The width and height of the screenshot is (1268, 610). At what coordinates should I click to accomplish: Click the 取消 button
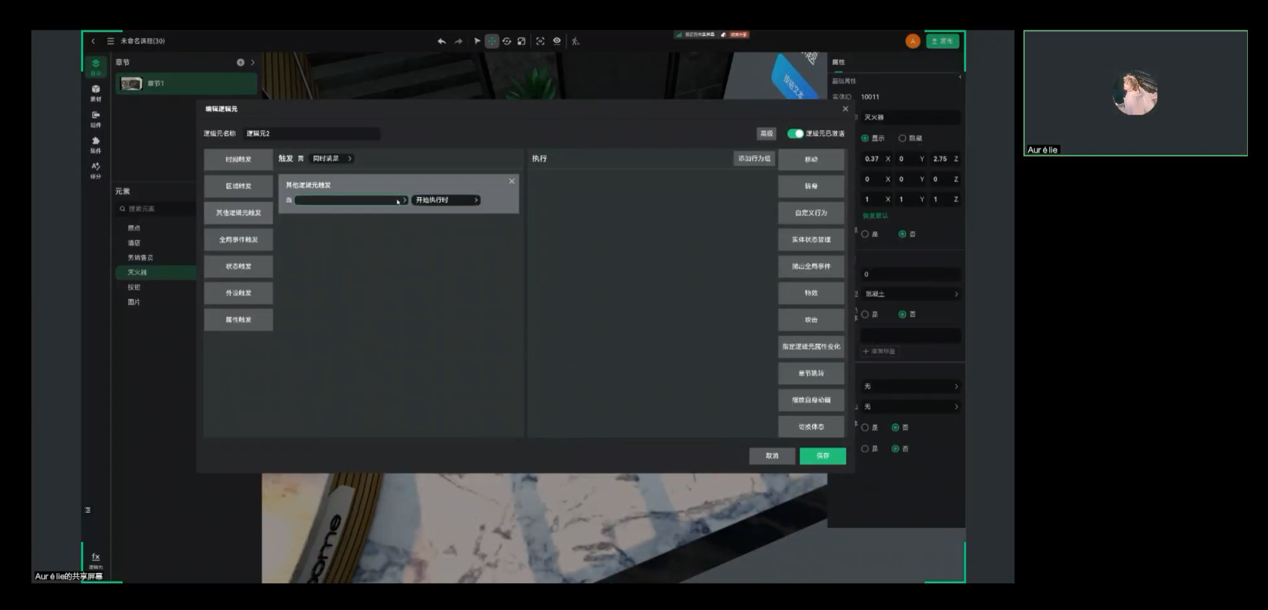(x=772, y=456)
